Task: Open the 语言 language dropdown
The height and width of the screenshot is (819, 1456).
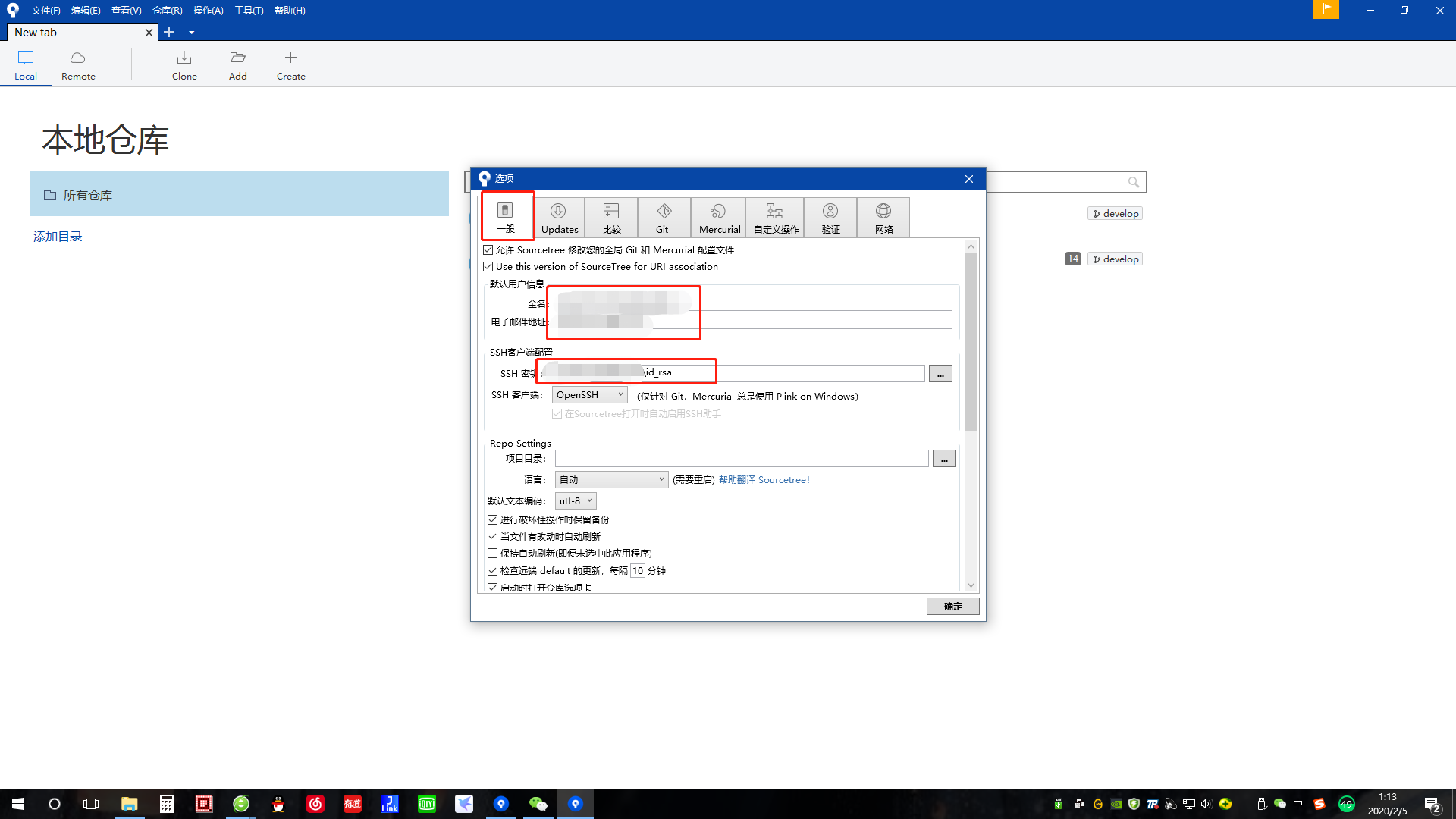Action: [x=611, y=480]
